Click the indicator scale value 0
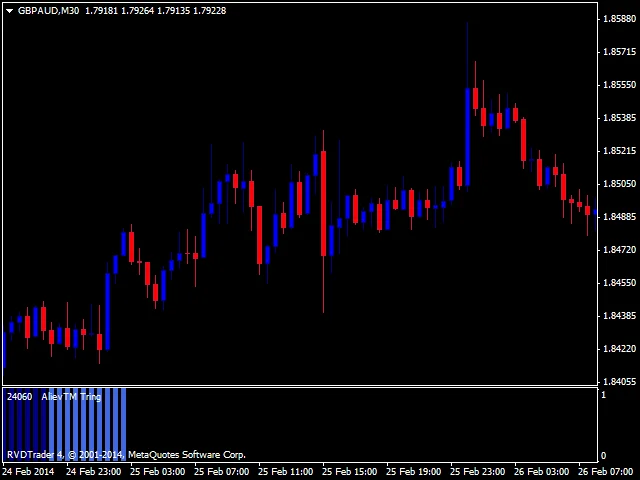 coord(604,456)
